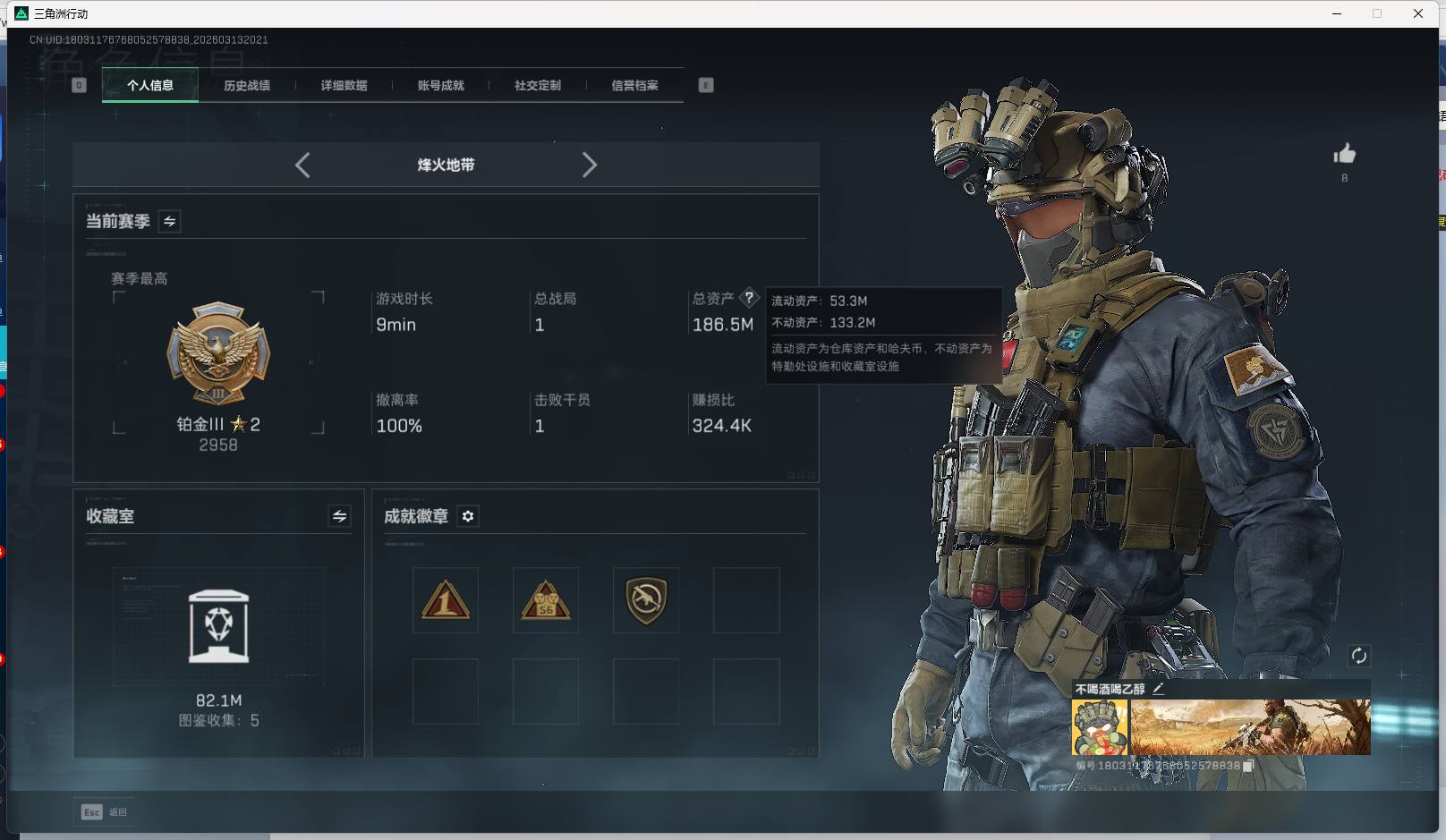Image resolution: width=1446 pixels, height=840 pixels.
Task: Click the character rotate refresh icon
Action: [1359, 656]
